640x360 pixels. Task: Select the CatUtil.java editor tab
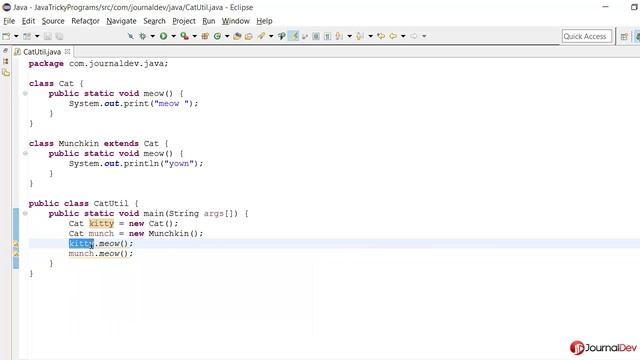42,52
